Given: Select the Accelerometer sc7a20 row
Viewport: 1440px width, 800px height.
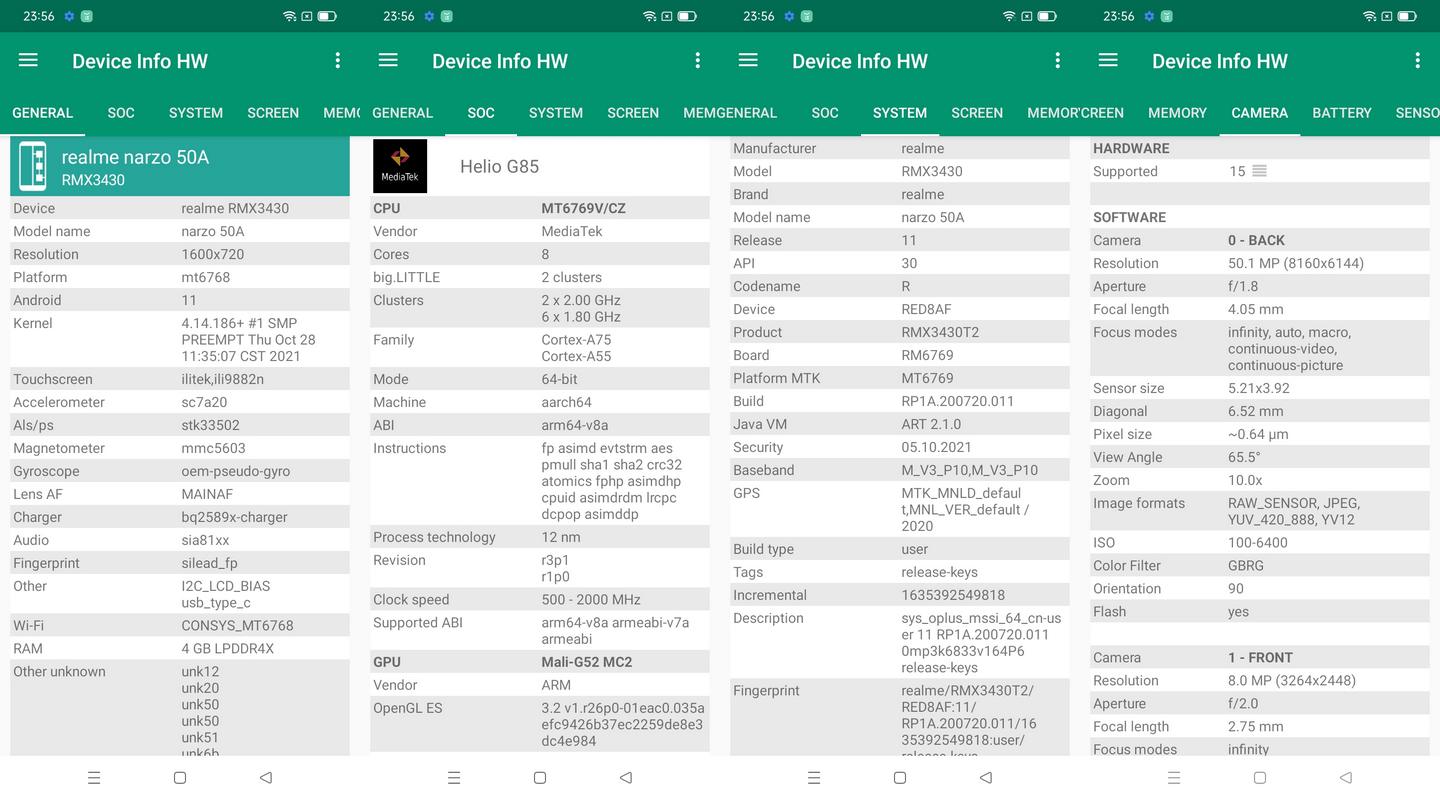Looking at the screenshot, I should click(x=180, y=402).
